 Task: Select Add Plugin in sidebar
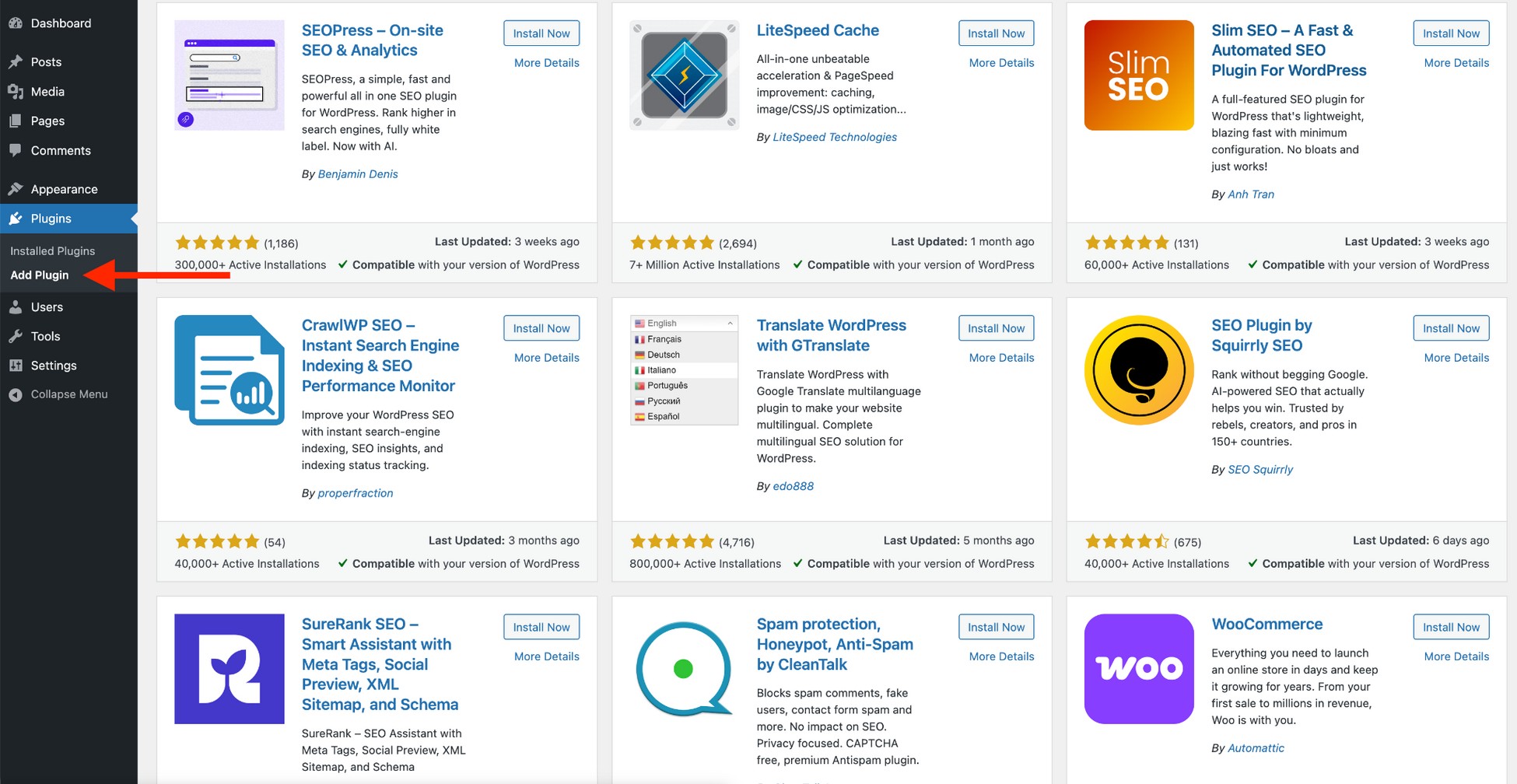(40, 275)
